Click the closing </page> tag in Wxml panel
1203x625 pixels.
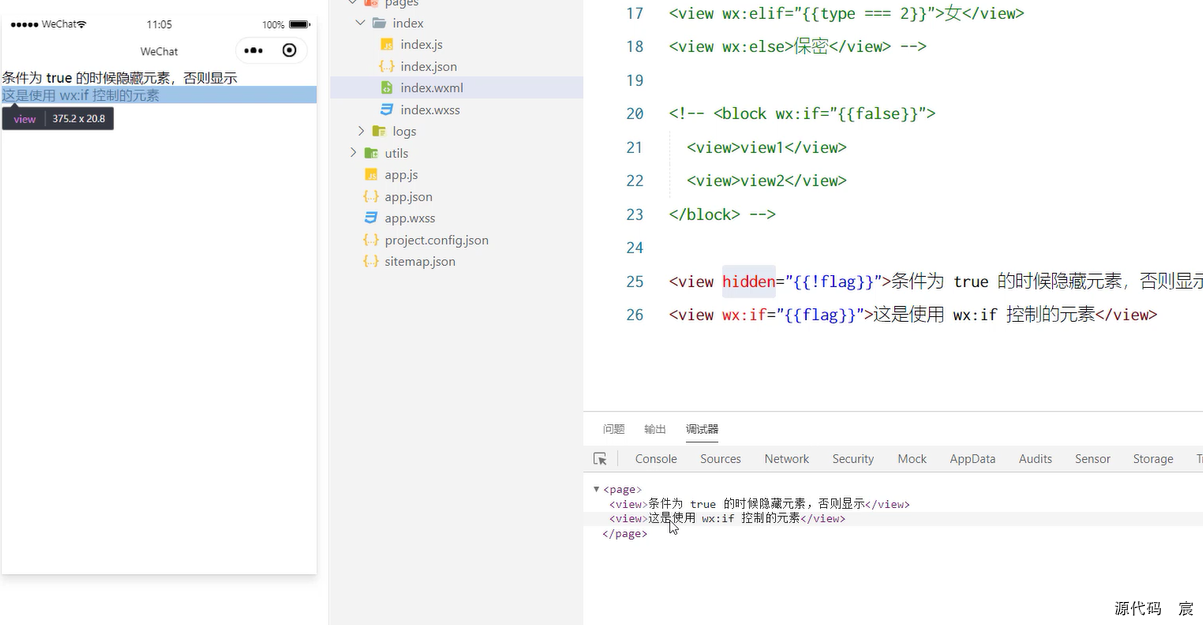point(625,534)
